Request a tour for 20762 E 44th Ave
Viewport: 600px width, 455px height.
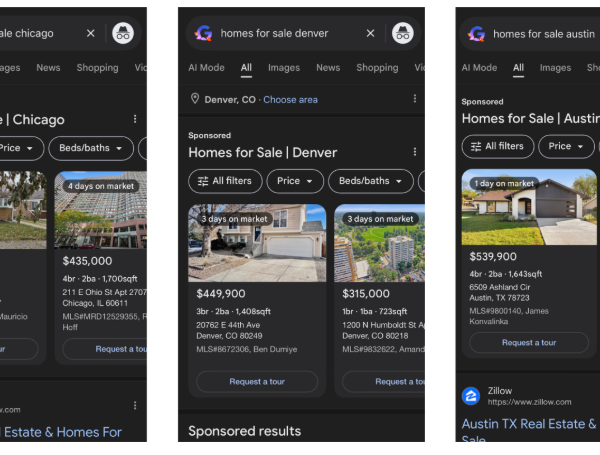257,382
